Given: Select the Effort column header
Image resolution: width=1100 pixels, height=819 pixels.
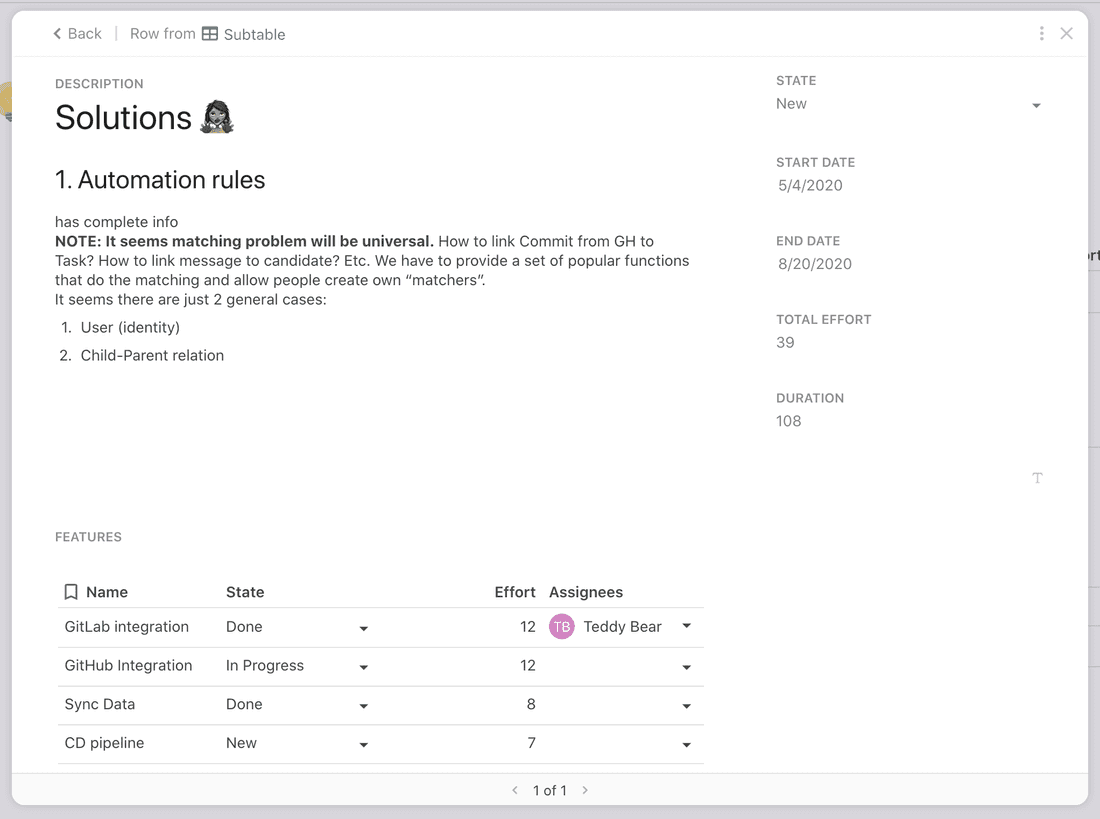Looking at the screenshot, I should pos(515,591).
